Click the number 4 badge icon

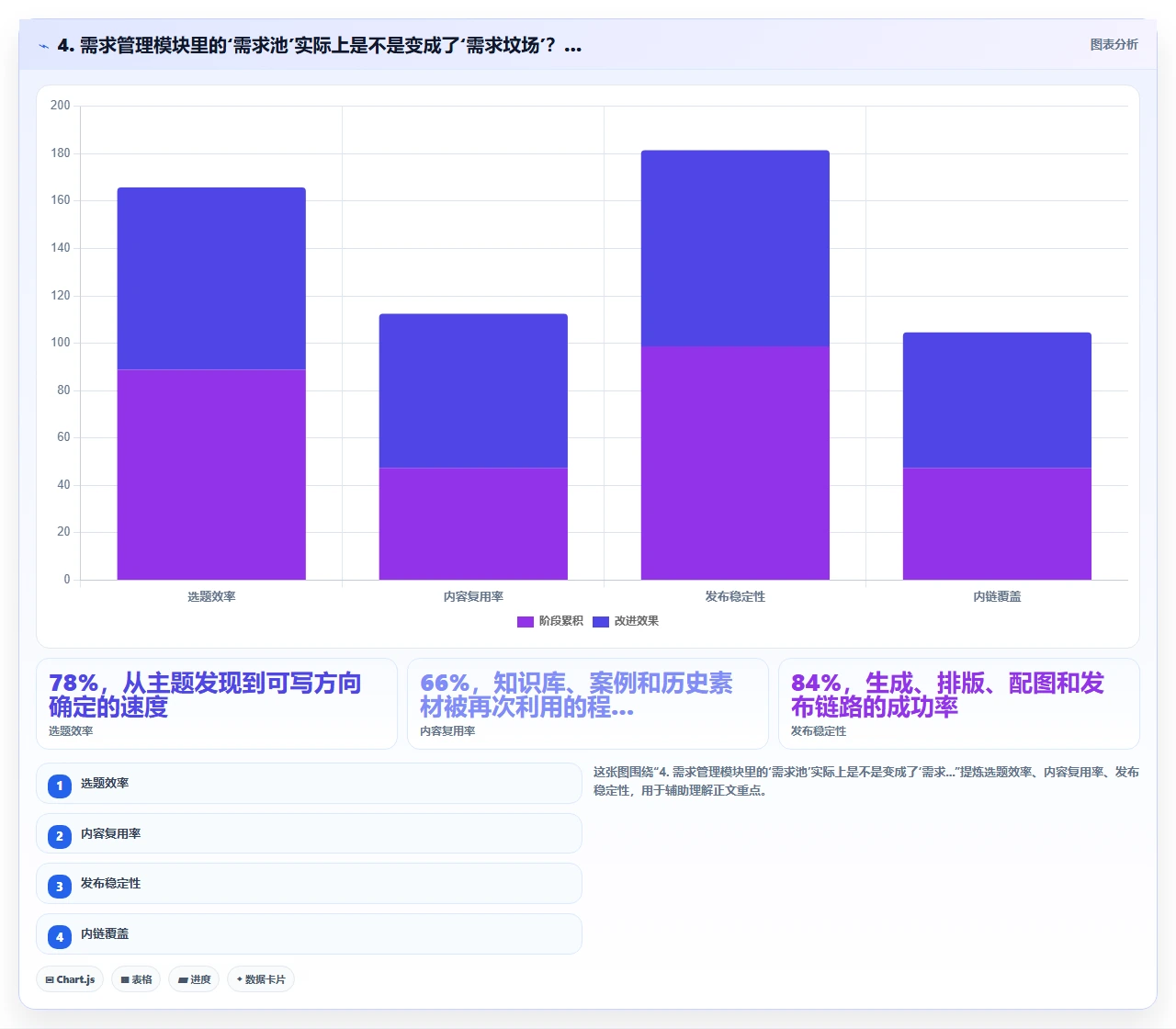pos(60,937)
